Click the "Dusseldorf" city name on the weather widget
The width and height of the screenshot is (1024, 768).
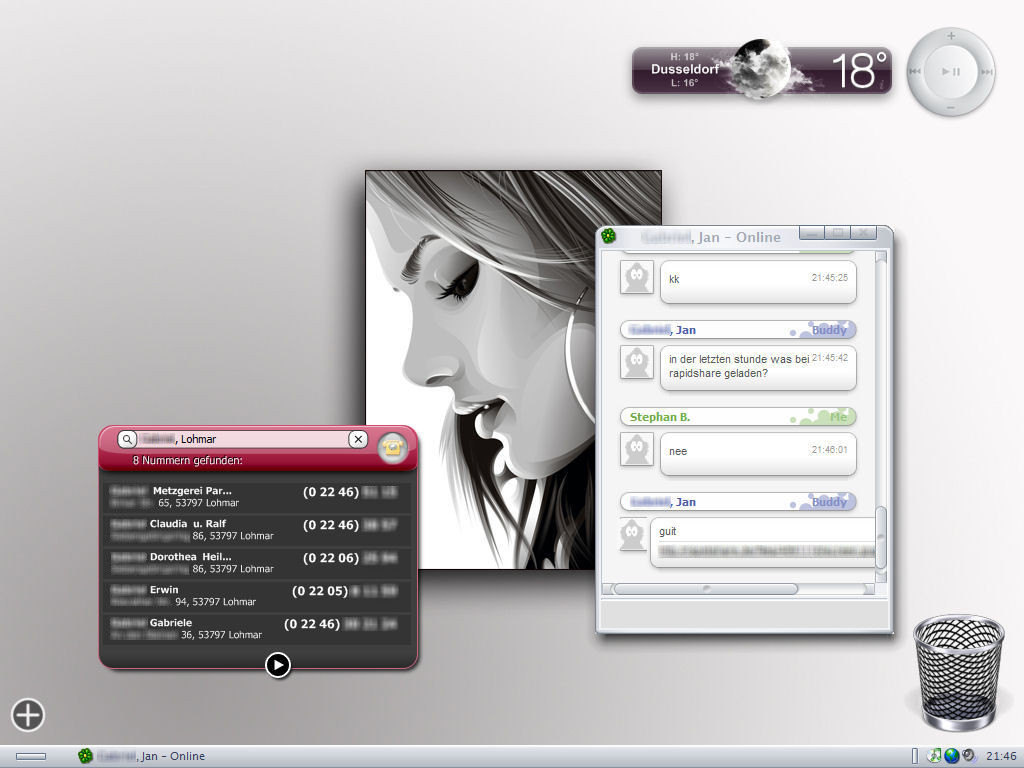point(684,69)
